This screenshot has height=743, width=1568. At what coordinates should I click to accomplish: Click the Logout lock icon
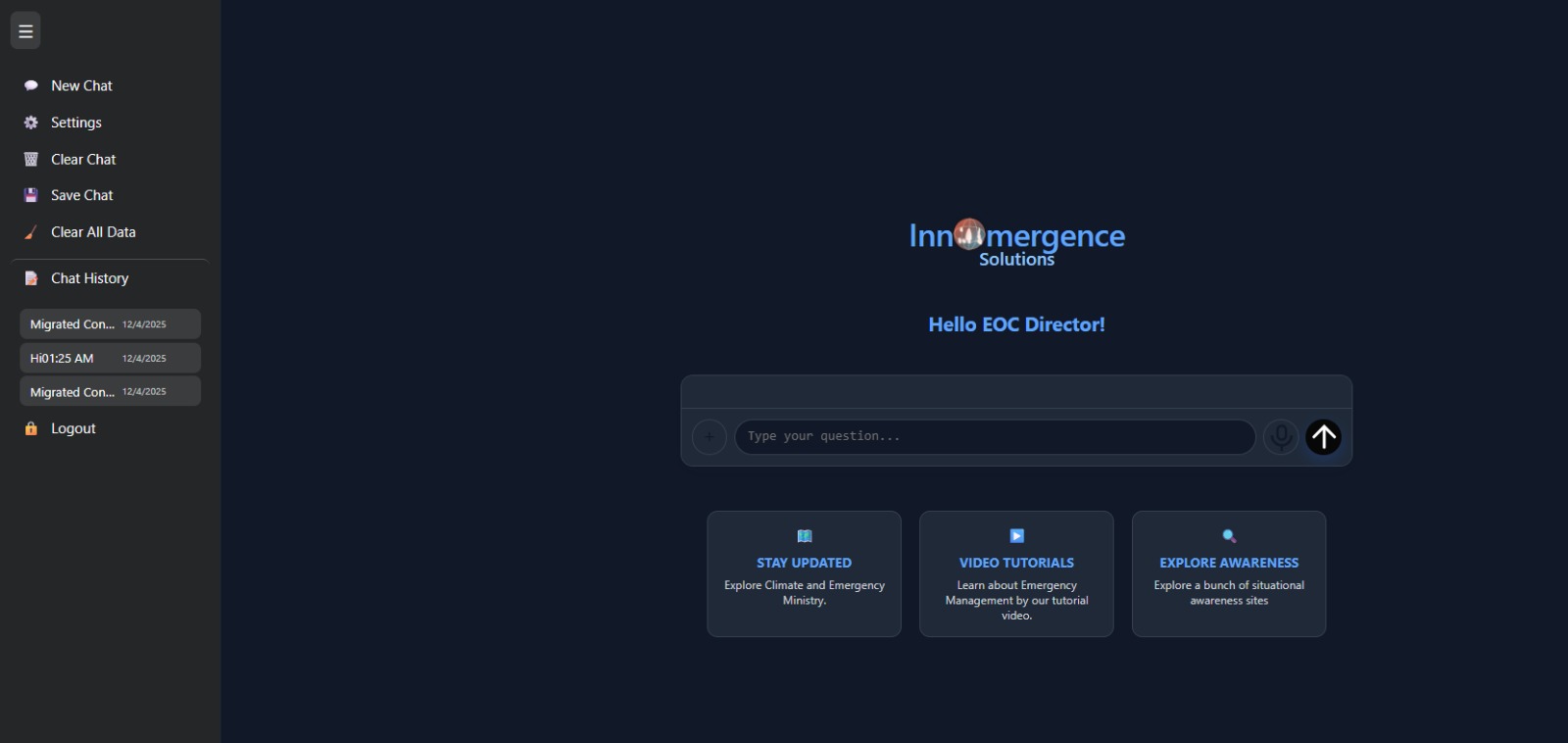(31, 428)
